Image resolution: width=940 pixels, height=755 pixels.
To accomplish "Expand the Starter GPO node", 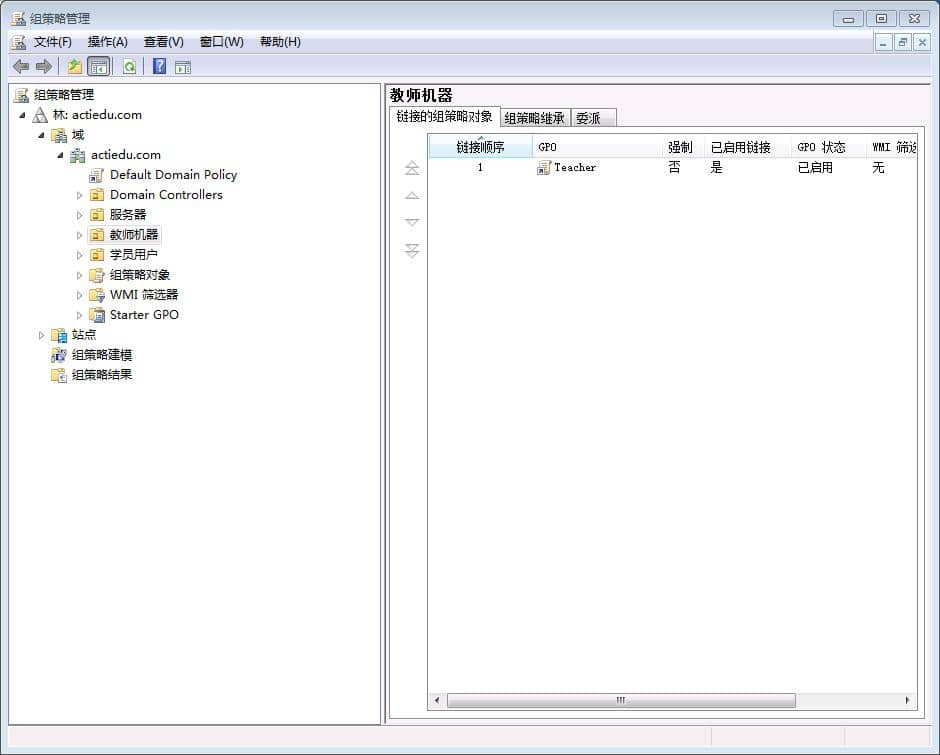I will tap(79, 315).
